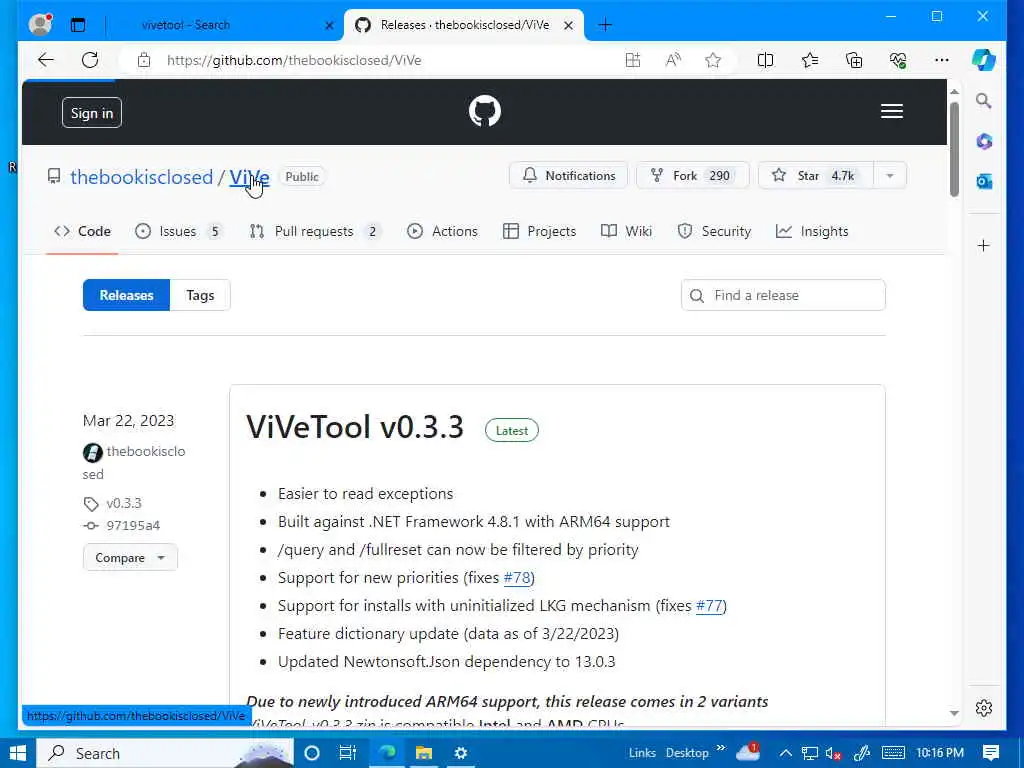
Task: Select the Releases button
Action: (126, 295)
